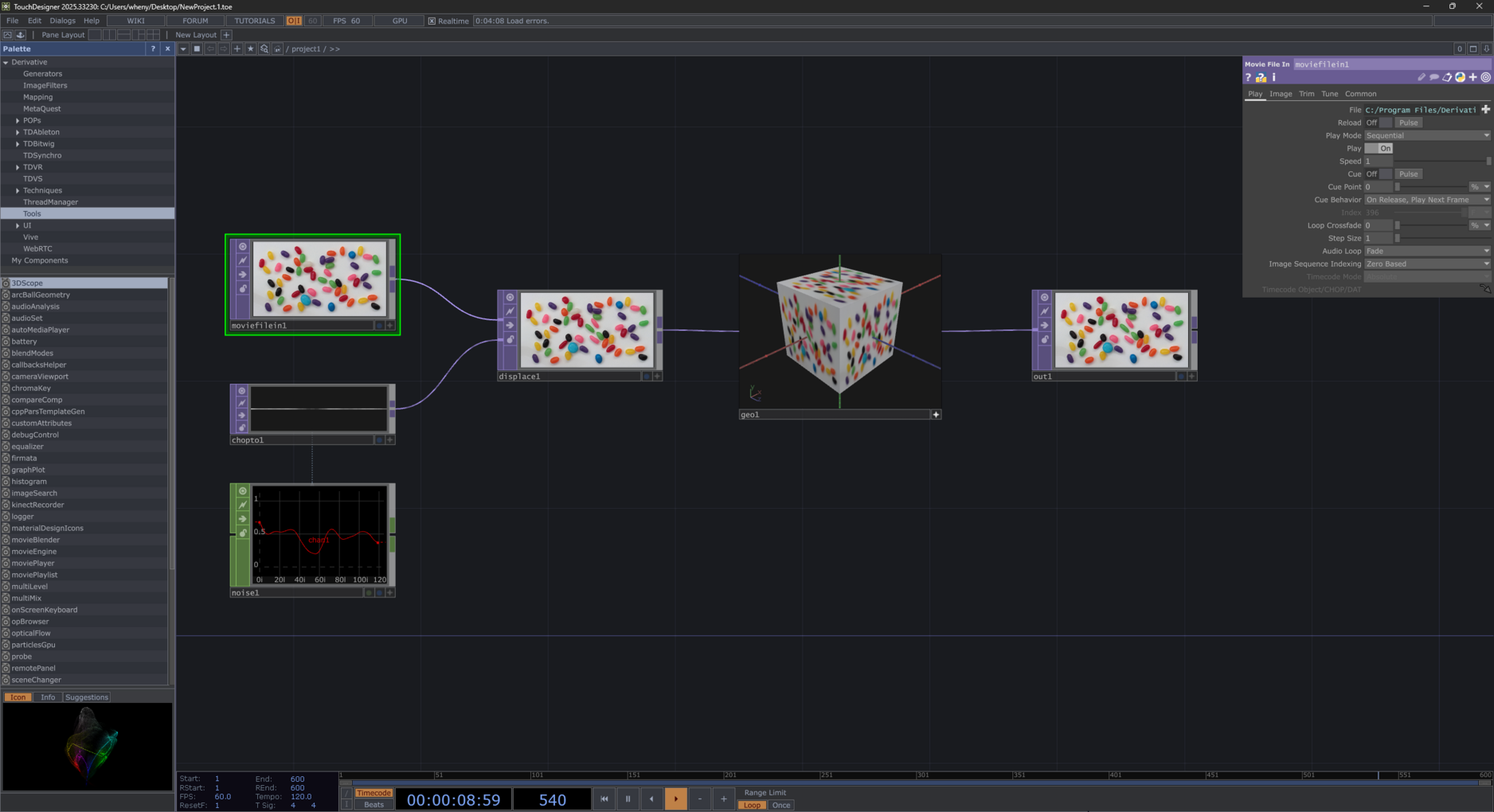Click the target-circle icon in parameter header
This screenshot has width=1494, height=812.
(x=1485, y=78)
